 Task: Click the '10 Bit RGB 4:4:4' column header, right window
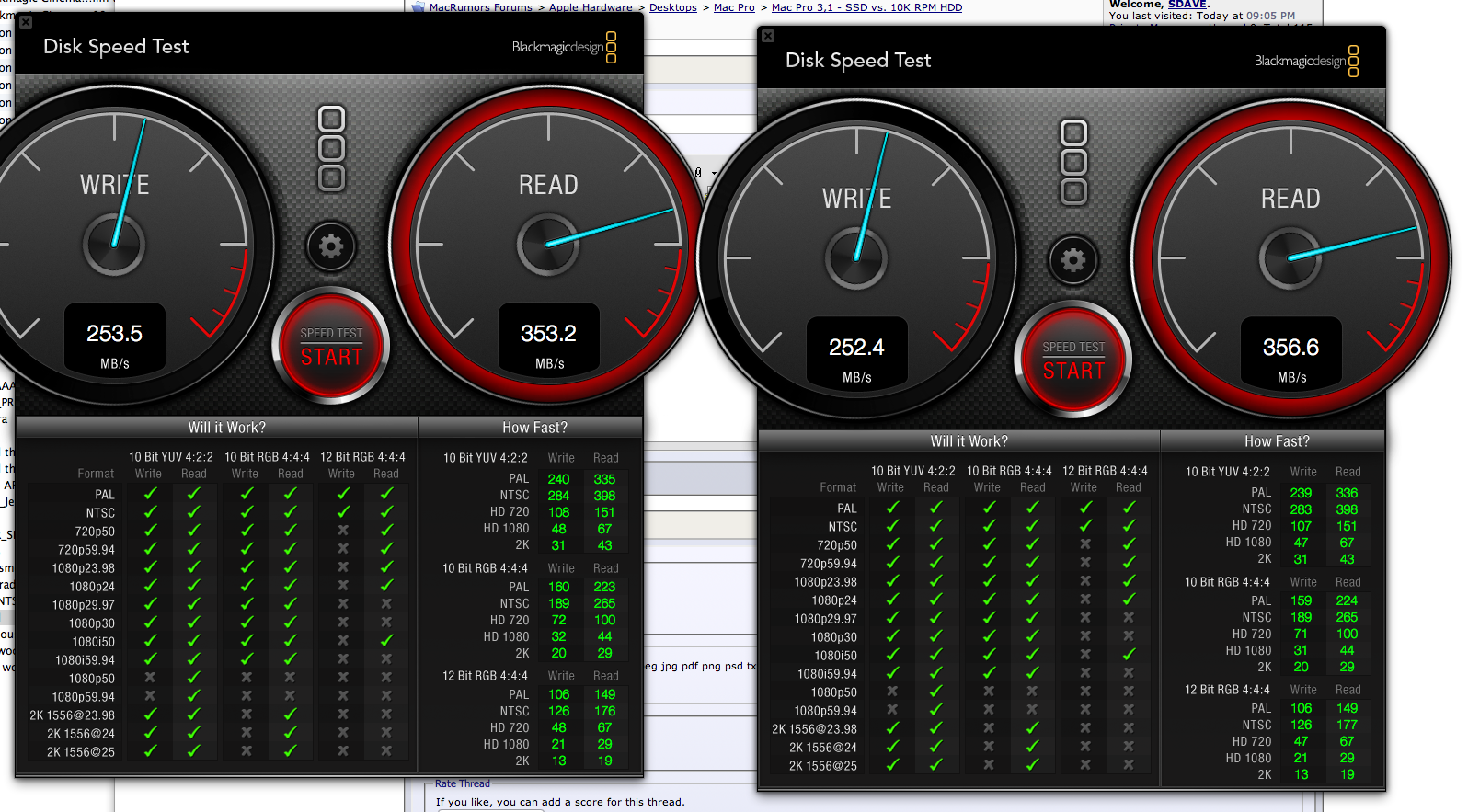(1009, 471)
